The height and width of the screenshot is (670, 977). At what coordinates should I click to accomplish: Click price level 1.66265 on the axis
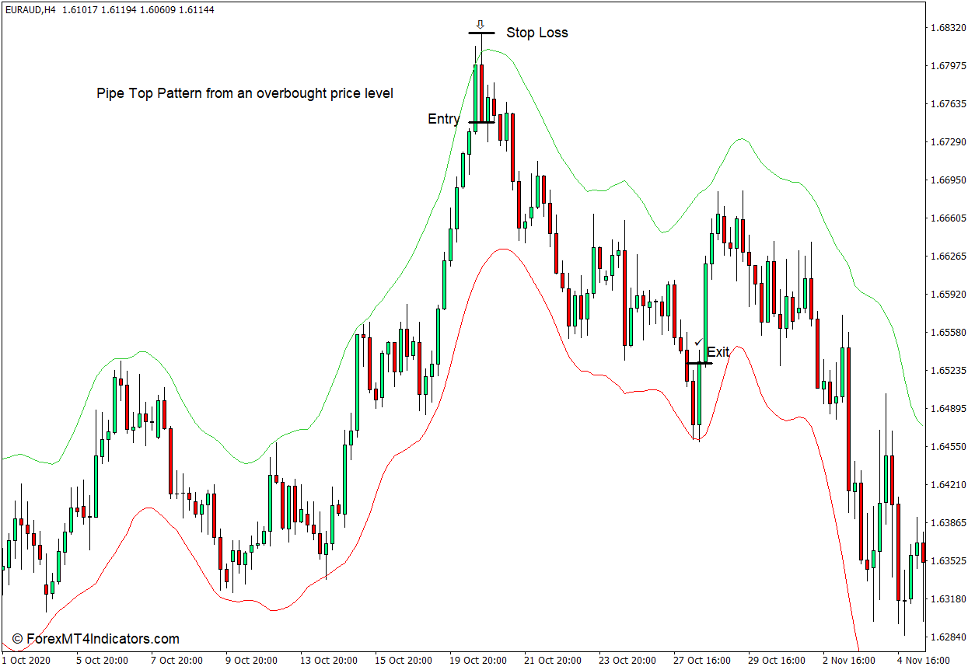(948, 256)
